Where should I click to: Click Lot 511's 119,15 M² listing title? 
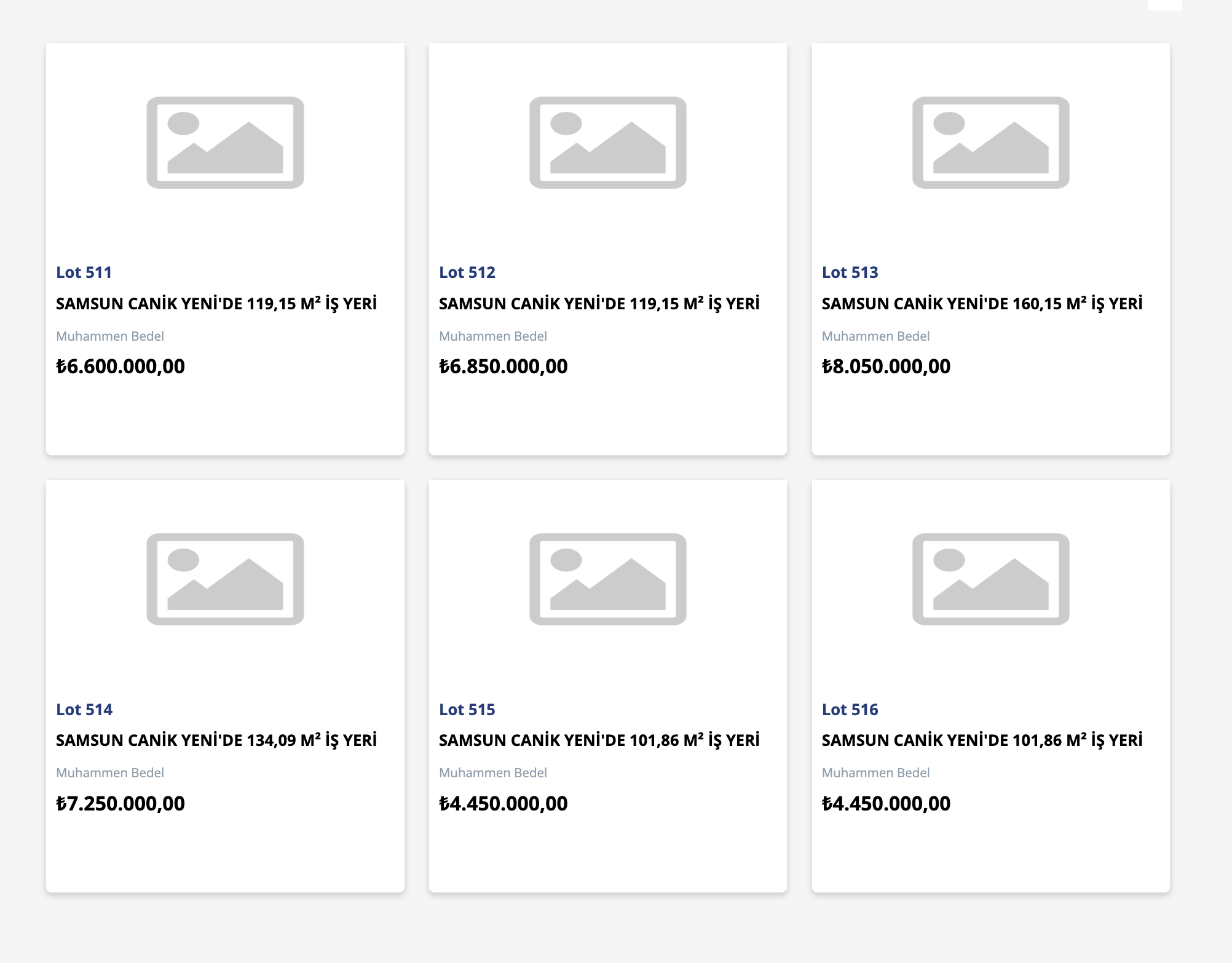click(x=216, y=304)
